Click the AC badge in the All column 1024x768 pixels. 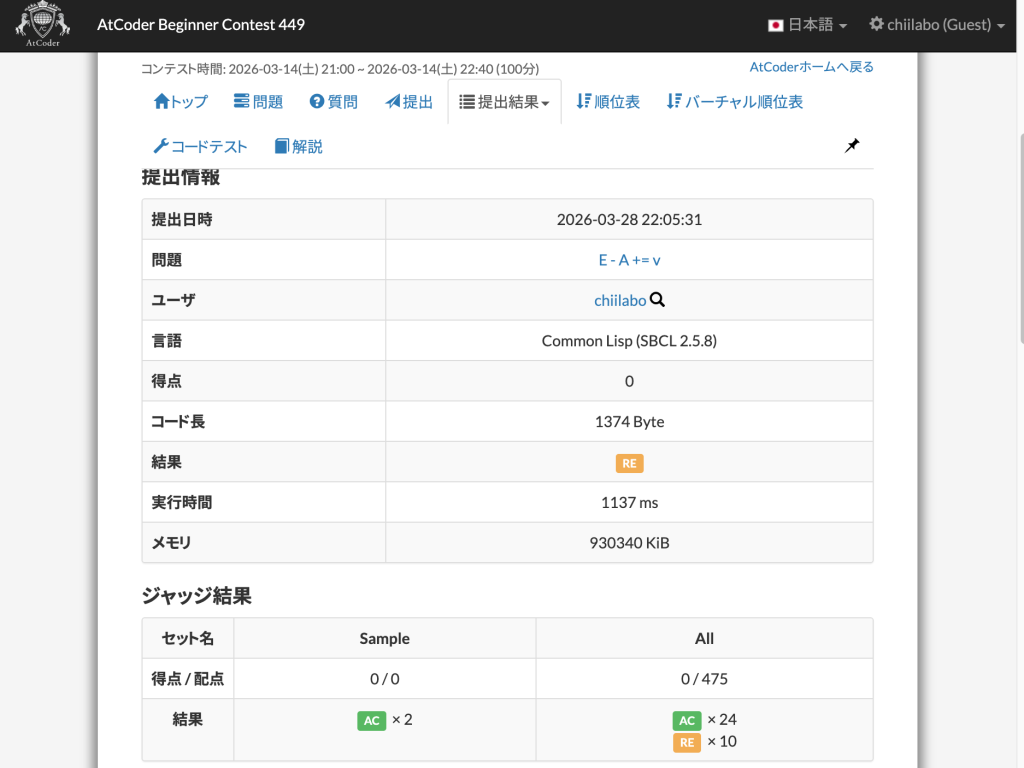(687, 720)
